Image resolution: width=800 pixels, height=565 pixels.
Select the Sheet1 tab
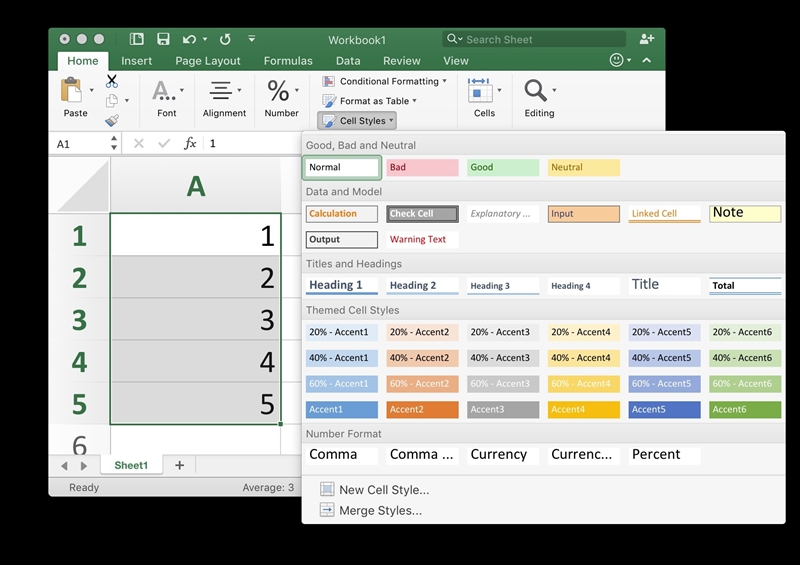pos(131,465)
